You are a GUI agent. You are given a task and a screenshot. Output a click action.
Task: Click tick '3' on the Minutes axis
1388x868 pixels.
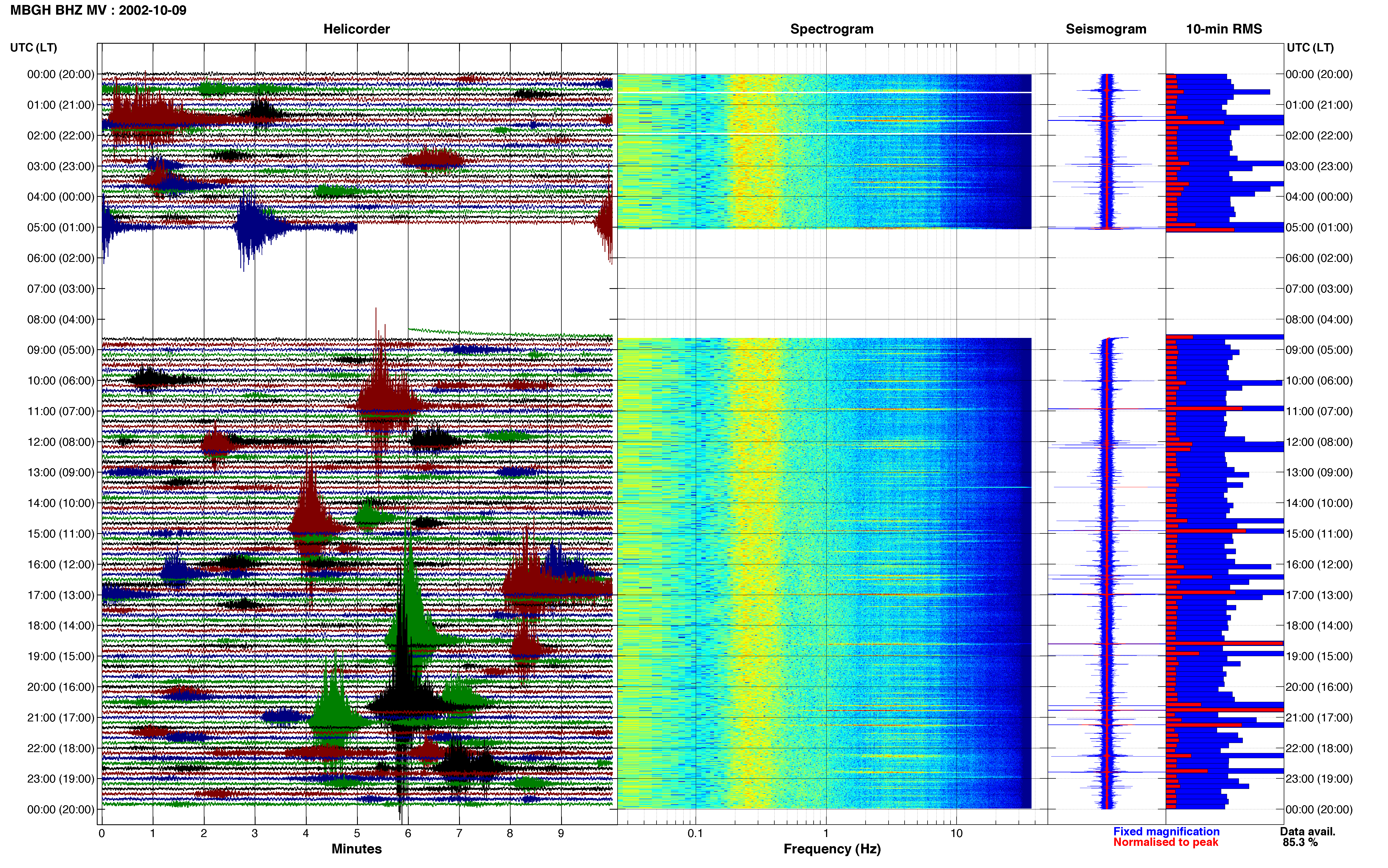click(255, 833)
